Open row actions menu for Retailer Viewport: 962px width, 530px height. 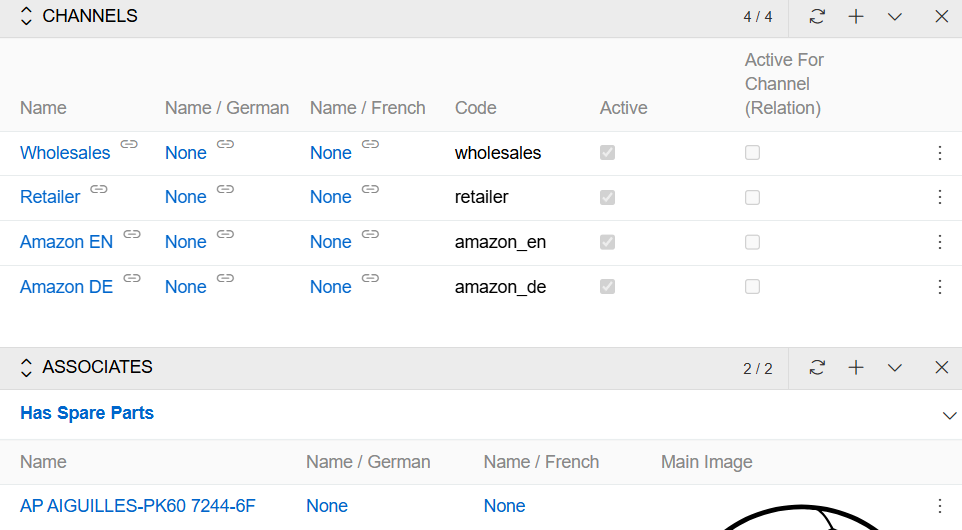940,197
